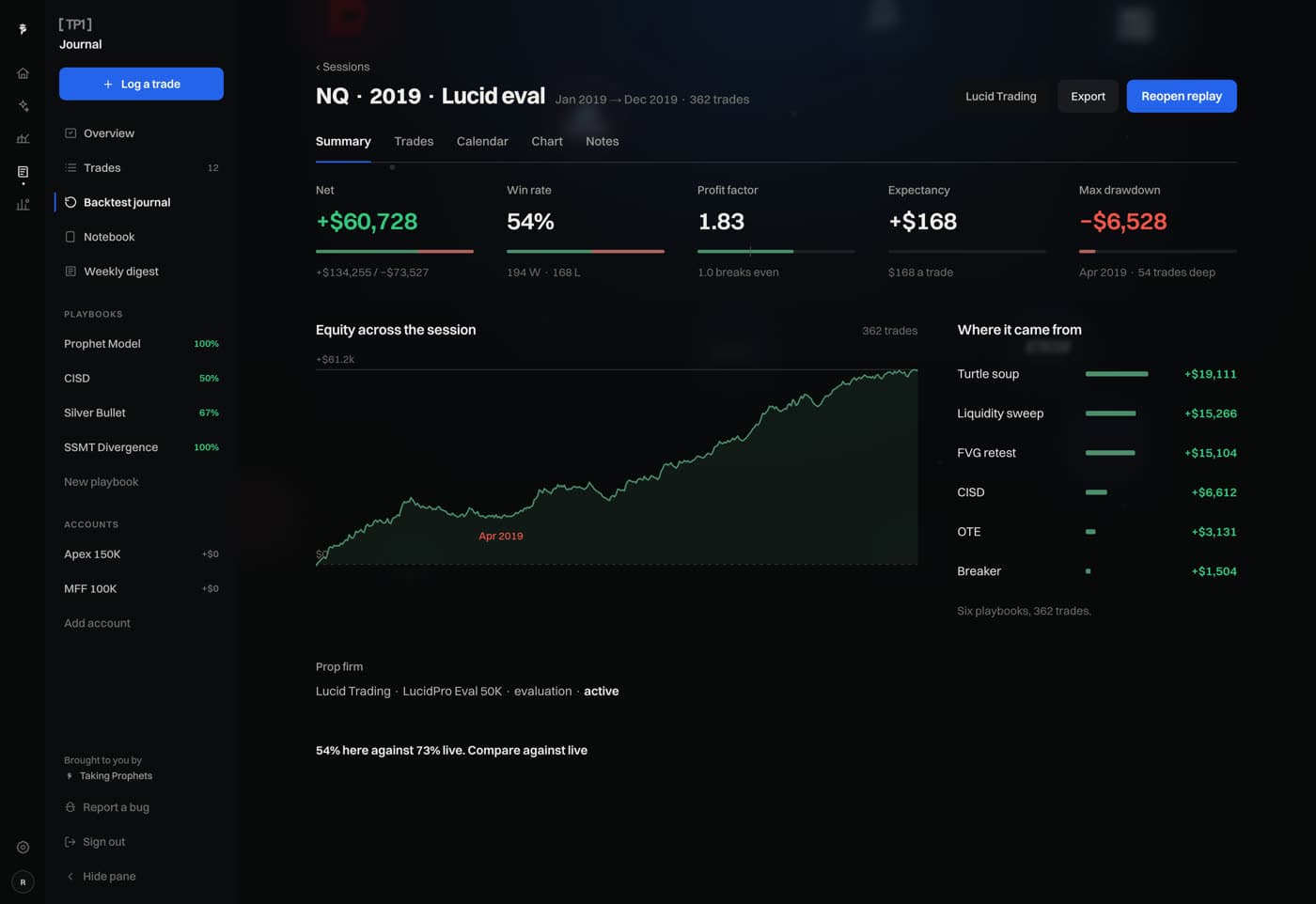Open the Notes tab
1316x904 pixels.
[603, 142]
